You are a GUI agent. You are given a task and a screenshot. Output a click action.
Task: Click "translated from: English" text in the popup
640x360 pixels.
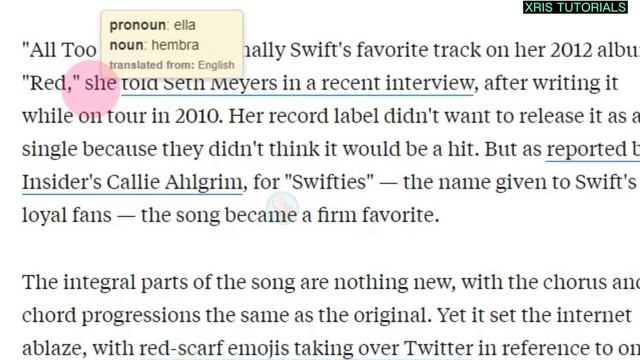[x=172, y=65]
